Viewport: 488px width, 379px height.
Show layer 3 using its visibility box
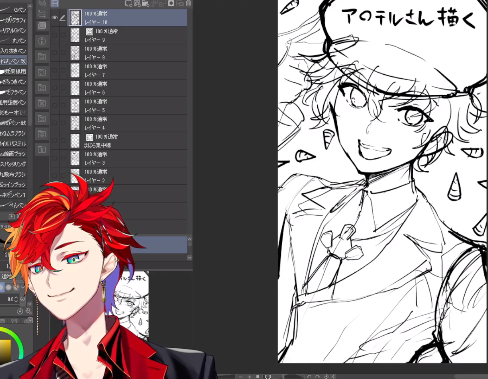click(x=55, y=158)
